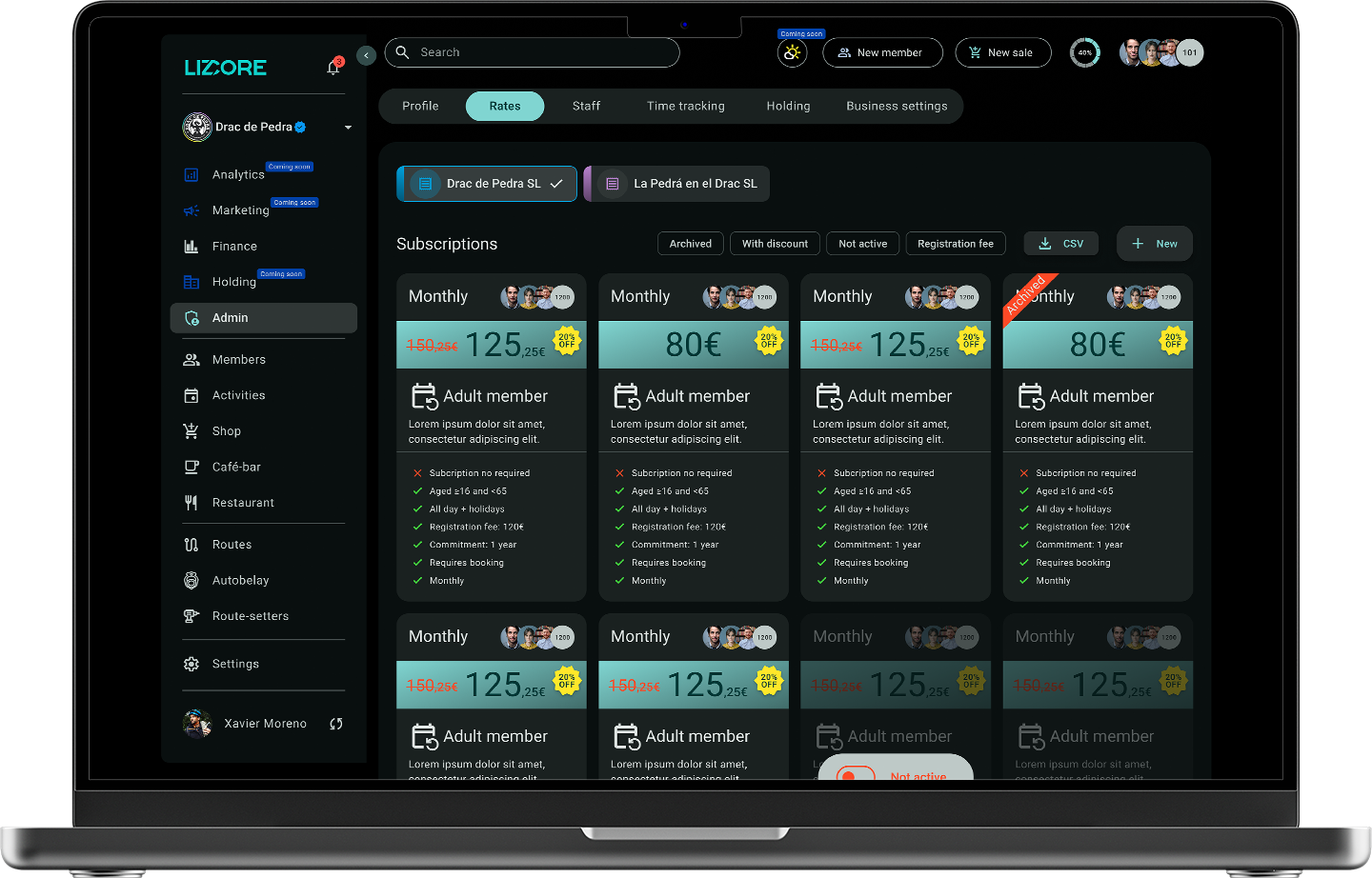
Task: Open the Time tracking tab
Action: point(685,106)
